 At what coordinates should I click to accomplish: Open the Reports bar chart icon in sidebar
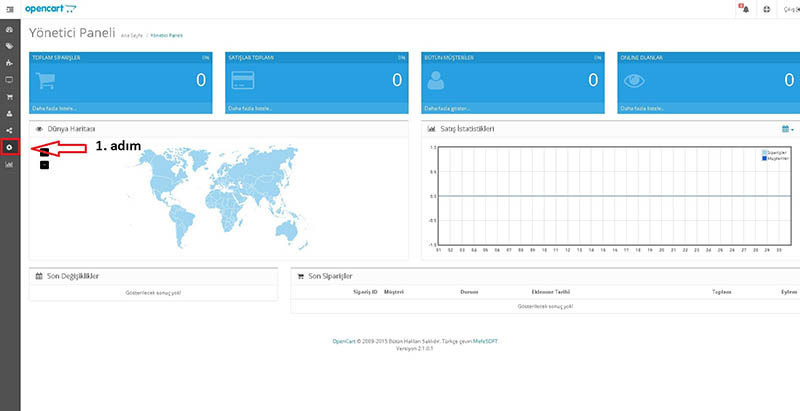[x=9, y=164]
